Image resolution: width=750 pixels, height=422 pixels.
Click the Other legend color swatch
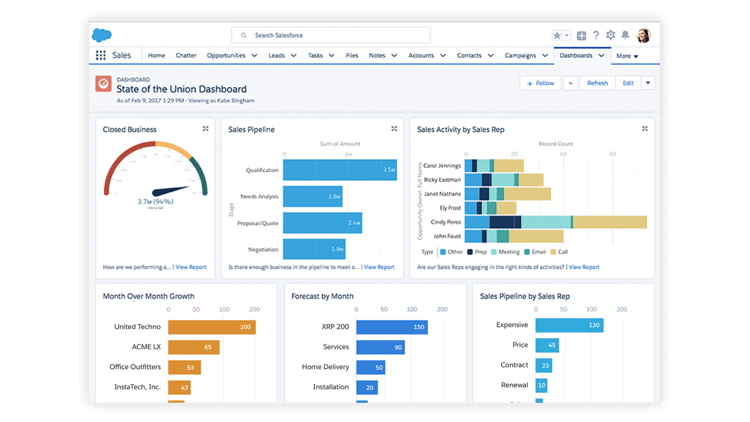point(443,252)
